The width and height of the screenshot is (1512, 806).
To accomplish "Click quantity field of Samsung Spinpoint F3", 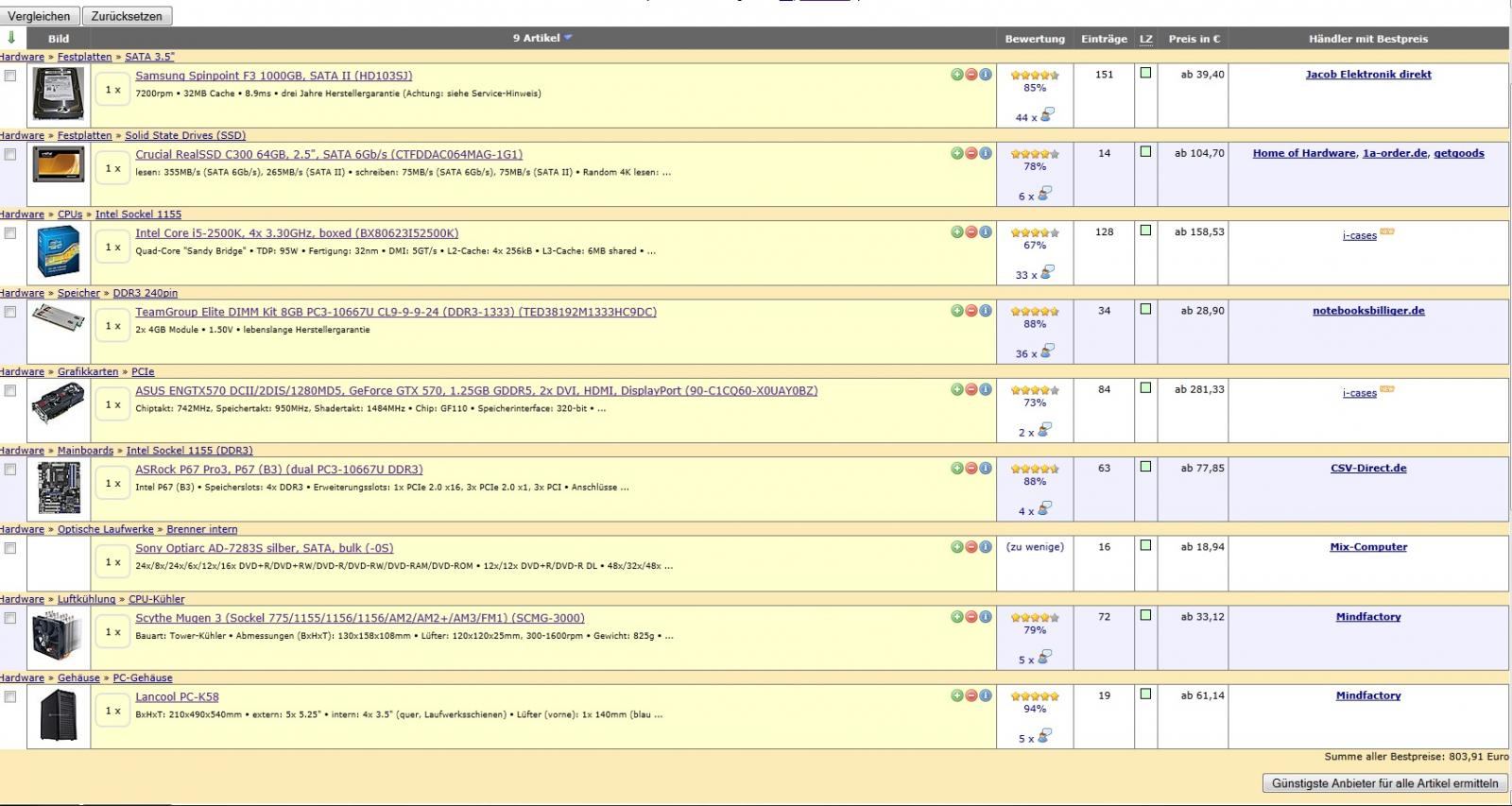I will 113,90.
